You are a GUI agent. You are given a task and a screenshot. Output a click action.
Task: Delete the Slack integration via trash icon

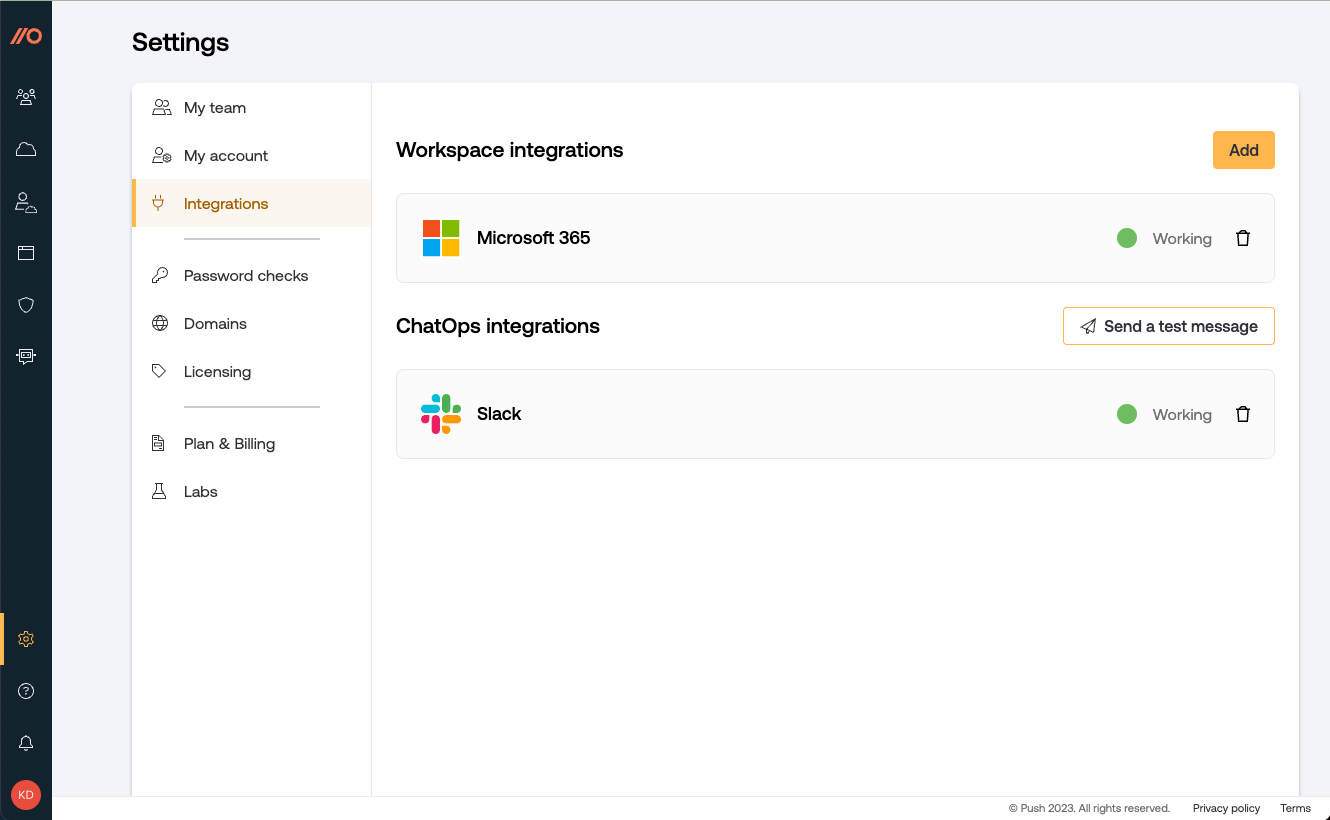point(1243,414)
